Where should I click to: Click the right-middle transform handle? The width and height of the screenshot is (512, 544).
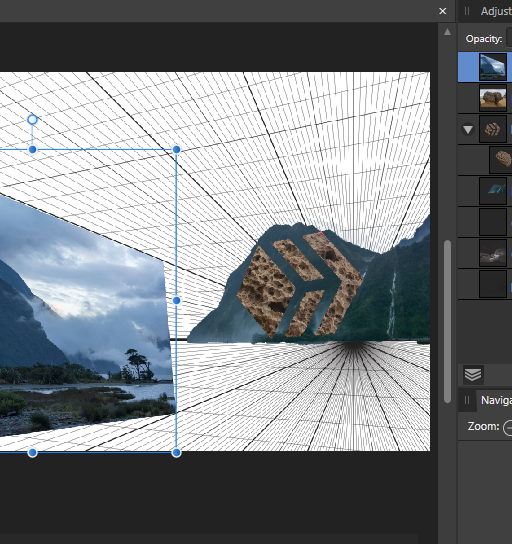pyautogui.click(x=176, y=300)
